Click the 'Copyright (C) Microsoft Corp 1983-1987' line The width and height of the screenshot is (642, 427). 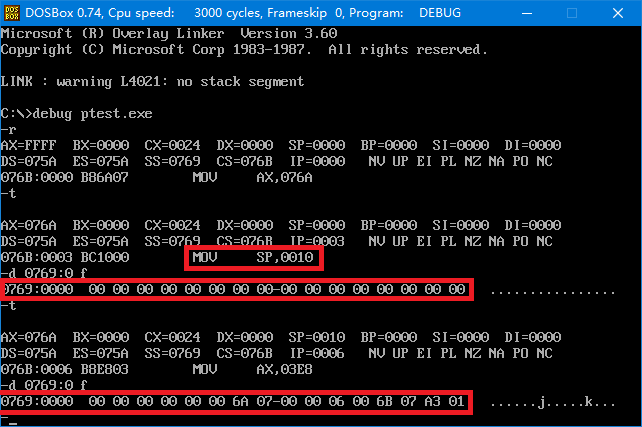coord(156,50)
